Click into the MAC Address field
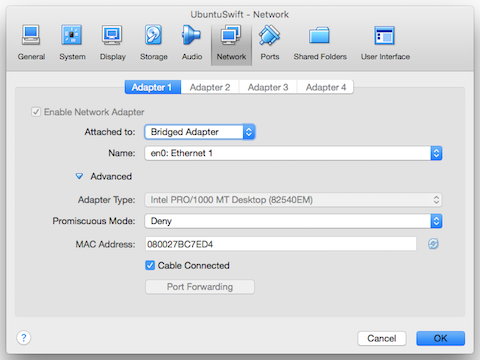The height and width of the screenshot is (360, 480). pos(281,244)
